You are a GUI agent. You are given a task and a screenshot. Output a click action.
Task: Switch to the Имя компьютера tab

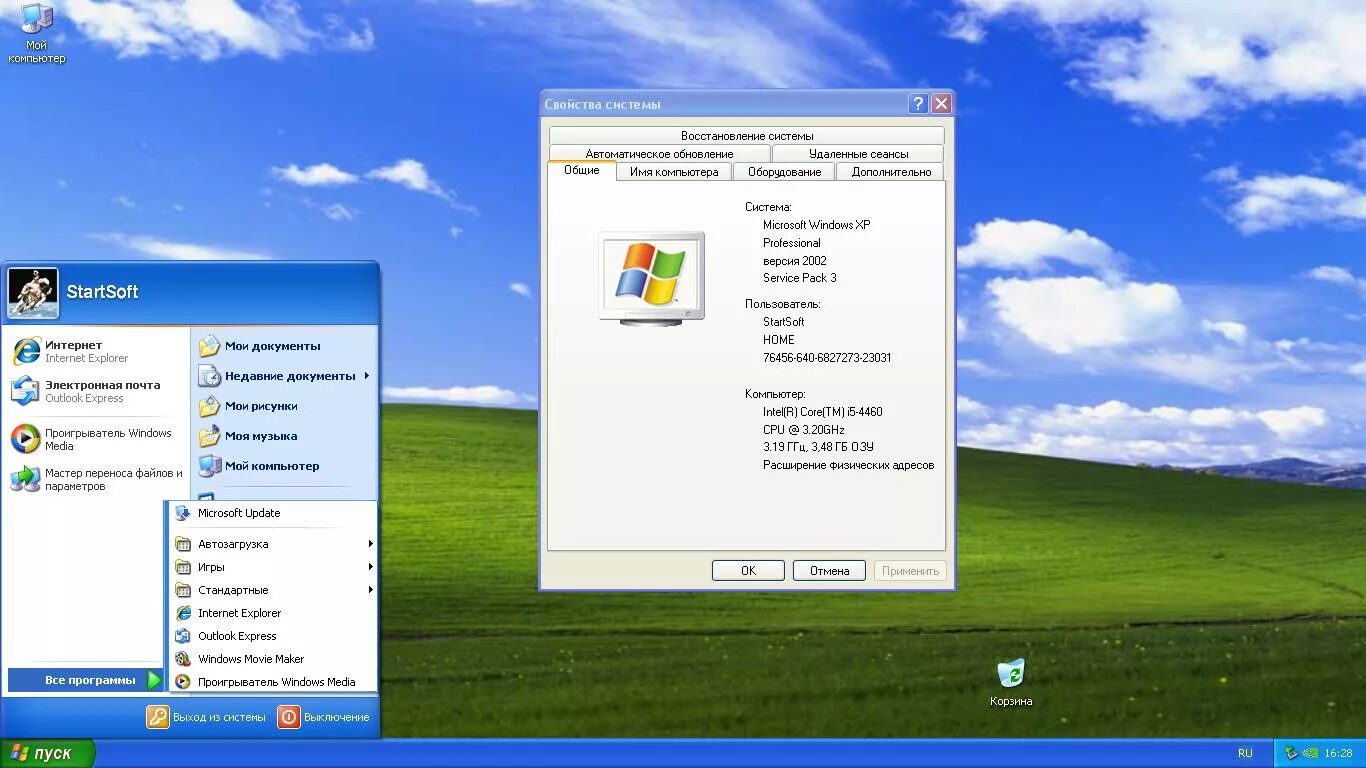[x=674, y=172]
